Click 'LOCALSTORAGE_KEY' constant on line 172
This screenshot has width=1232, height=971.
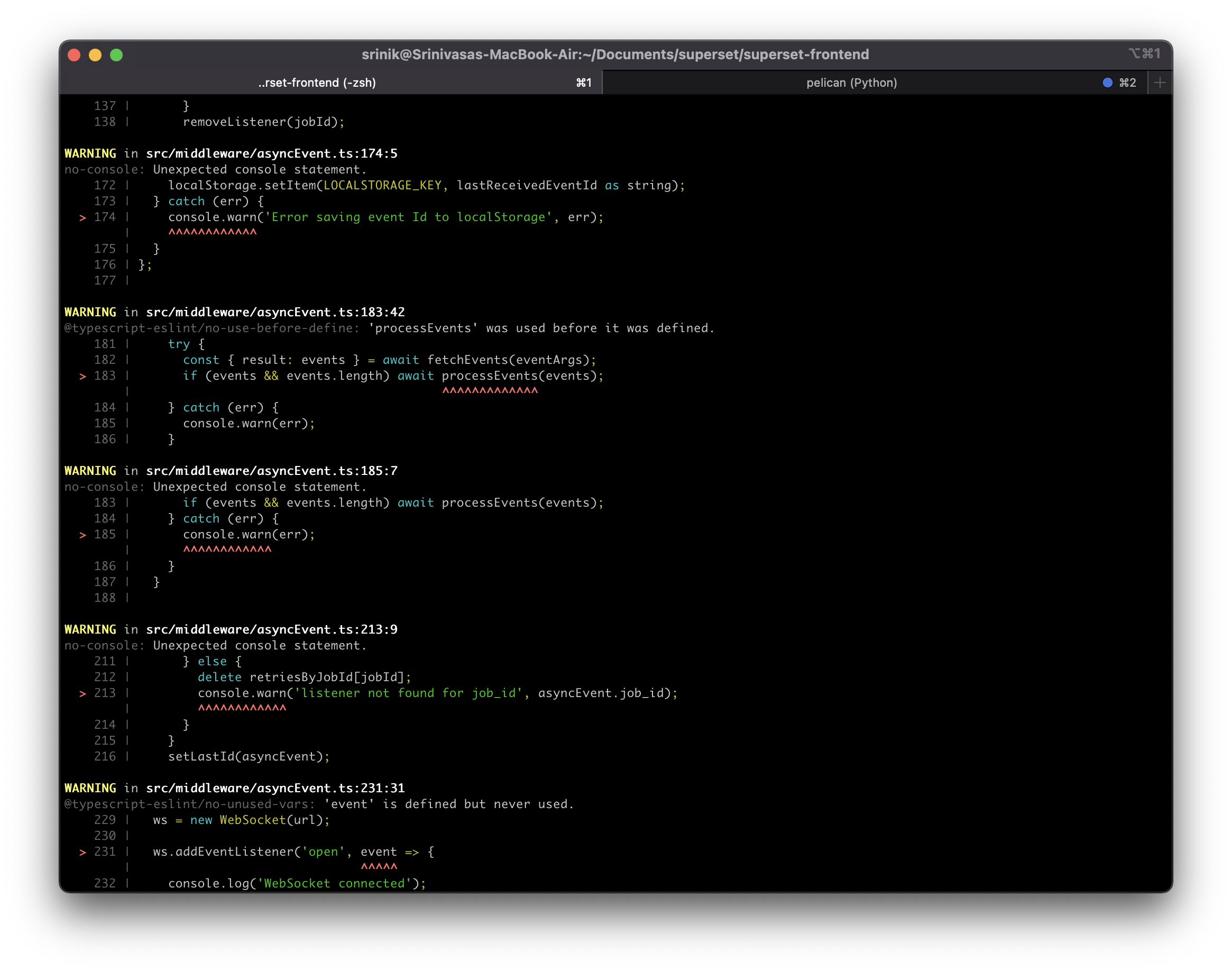click(382, 185)
